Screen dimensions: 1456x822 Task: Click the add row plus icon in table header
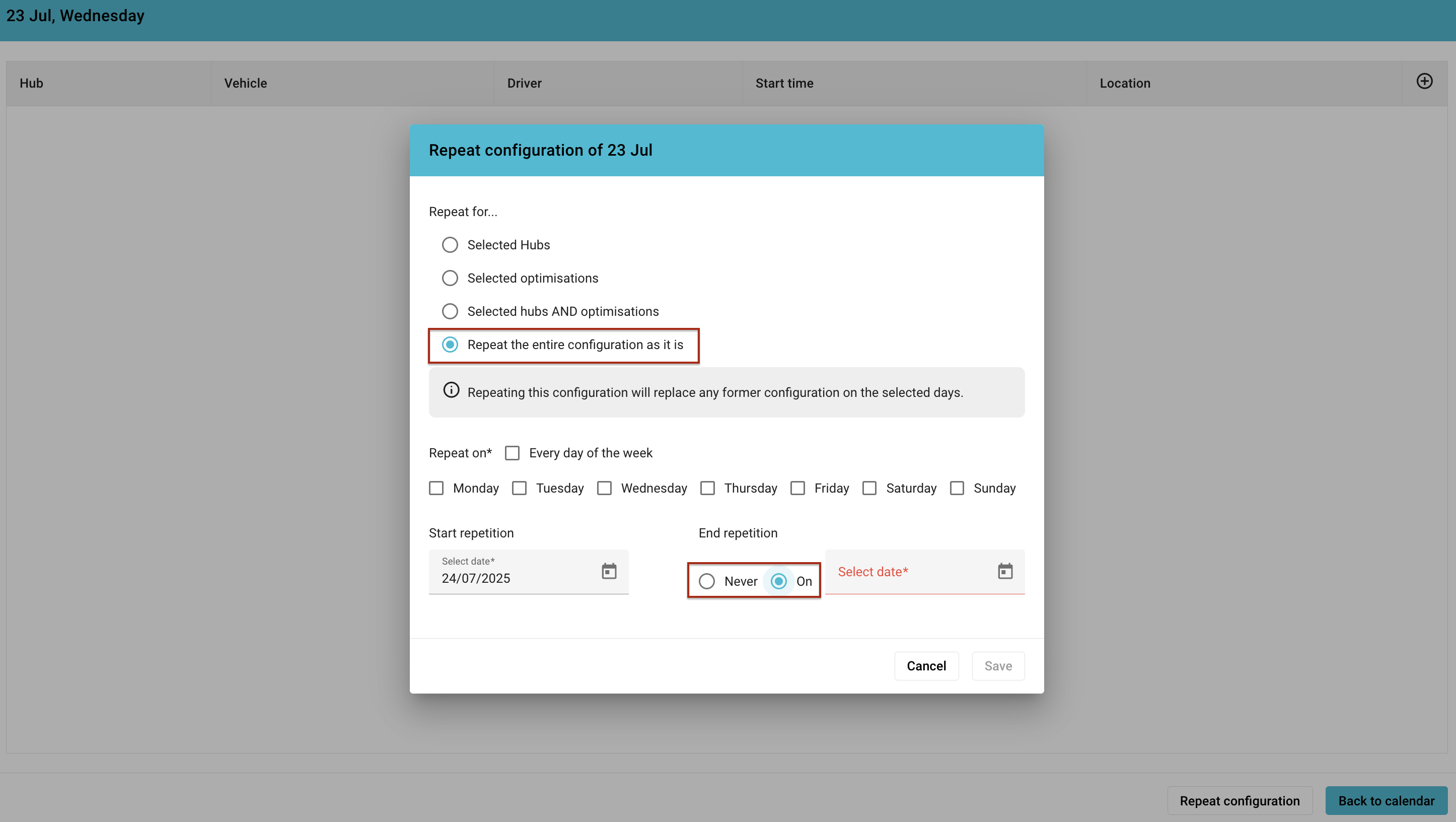pyautogui.click(x=1424, y=82)
